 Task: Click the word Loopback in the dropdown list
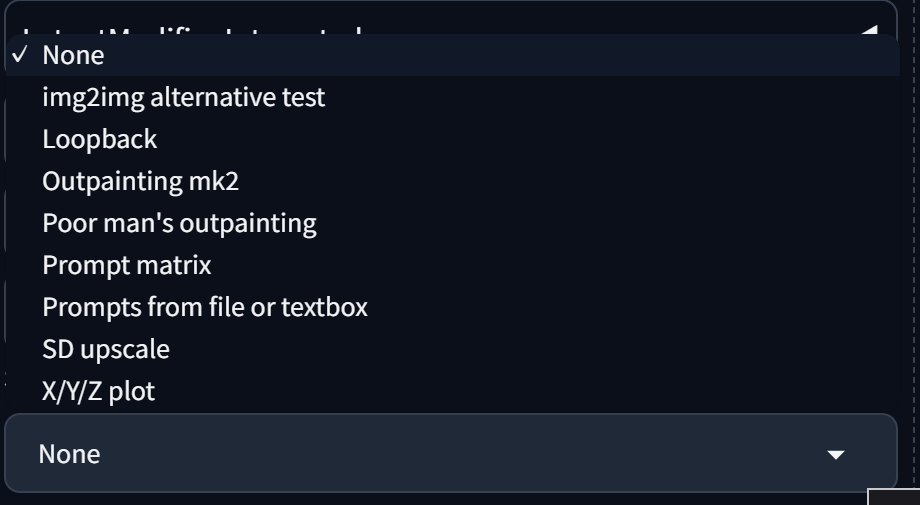click(99, 139)
